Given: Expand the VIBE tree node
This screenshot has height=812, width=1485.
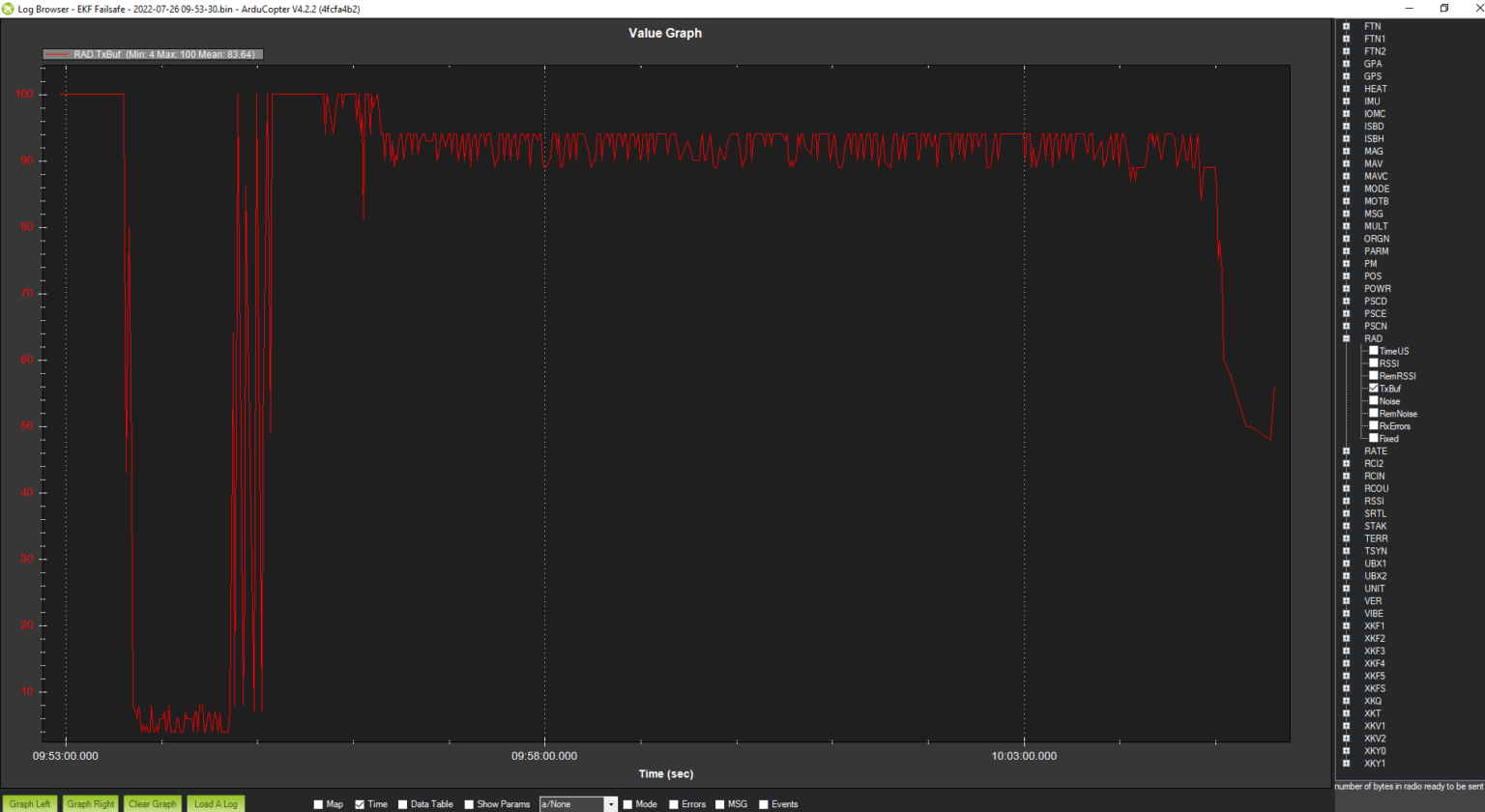Looking at the screenshot, I should (x=1346, y=614).
